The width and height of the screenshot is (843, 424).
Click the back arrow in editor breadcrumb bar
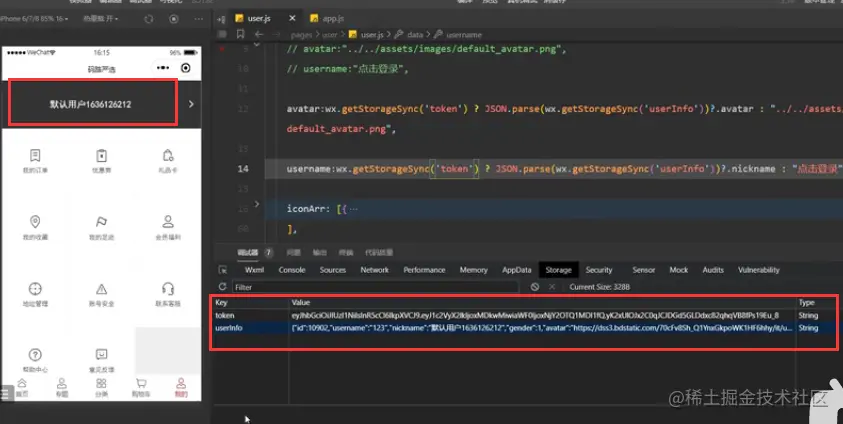click(x=259, y=34)
